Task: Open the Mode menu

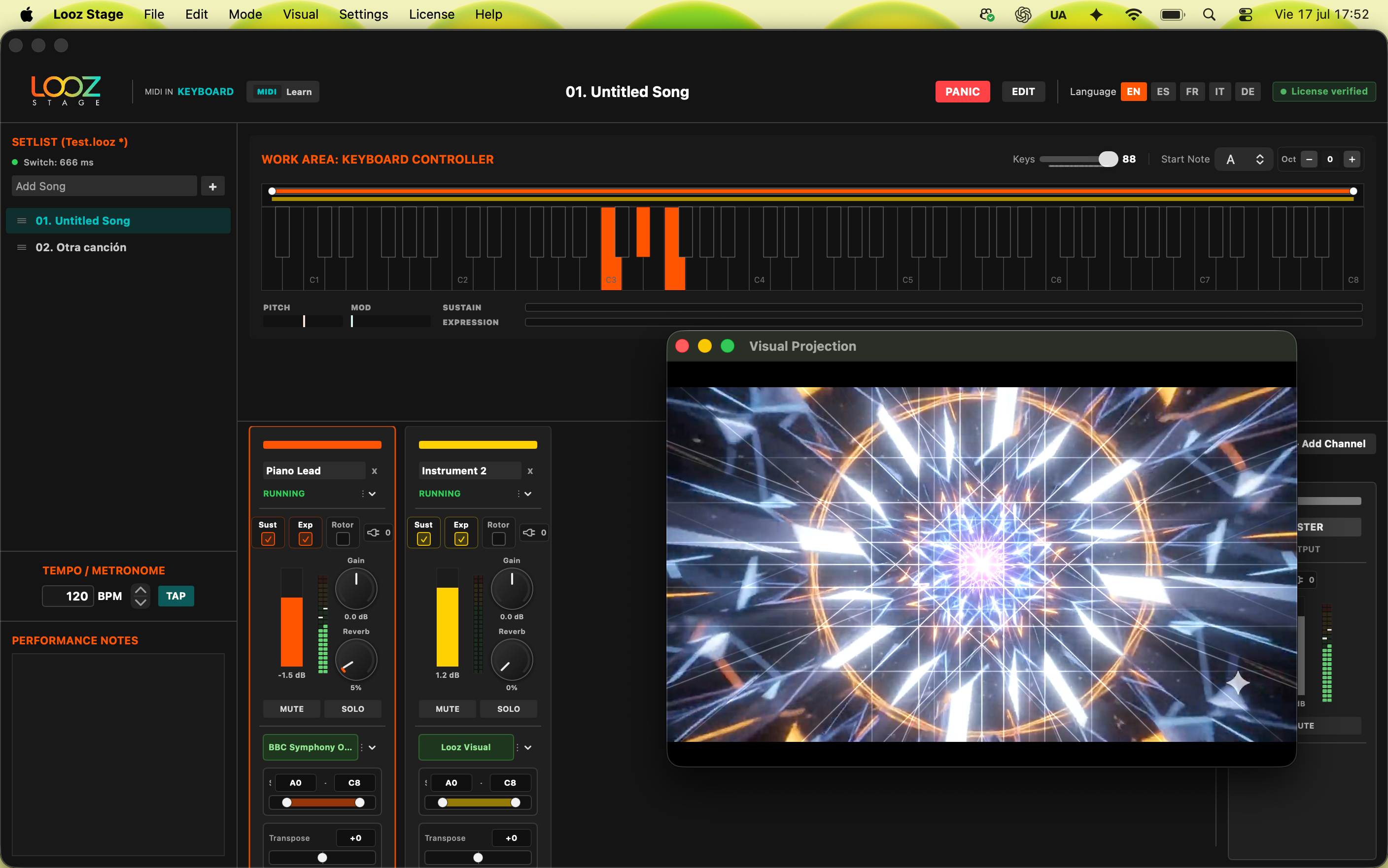Action: click(245, 14)
